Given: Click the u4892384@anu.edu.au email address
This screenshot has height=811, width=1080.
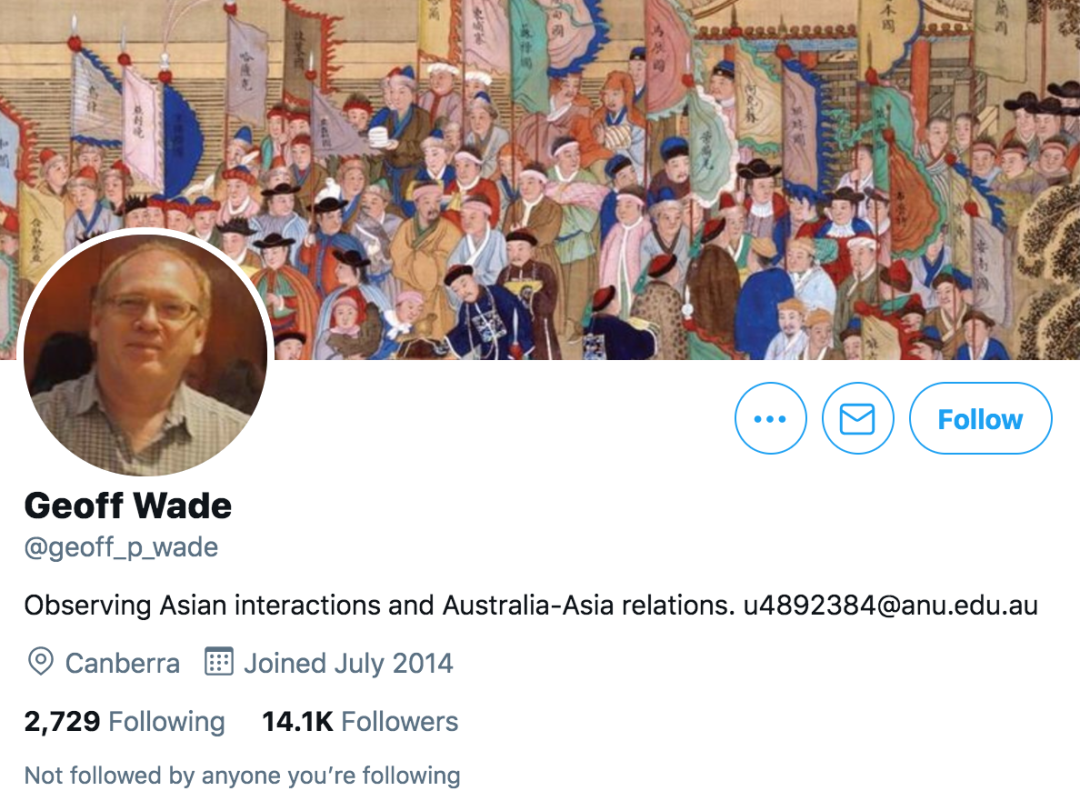Looking at the screenshot, I should (890, 605).
